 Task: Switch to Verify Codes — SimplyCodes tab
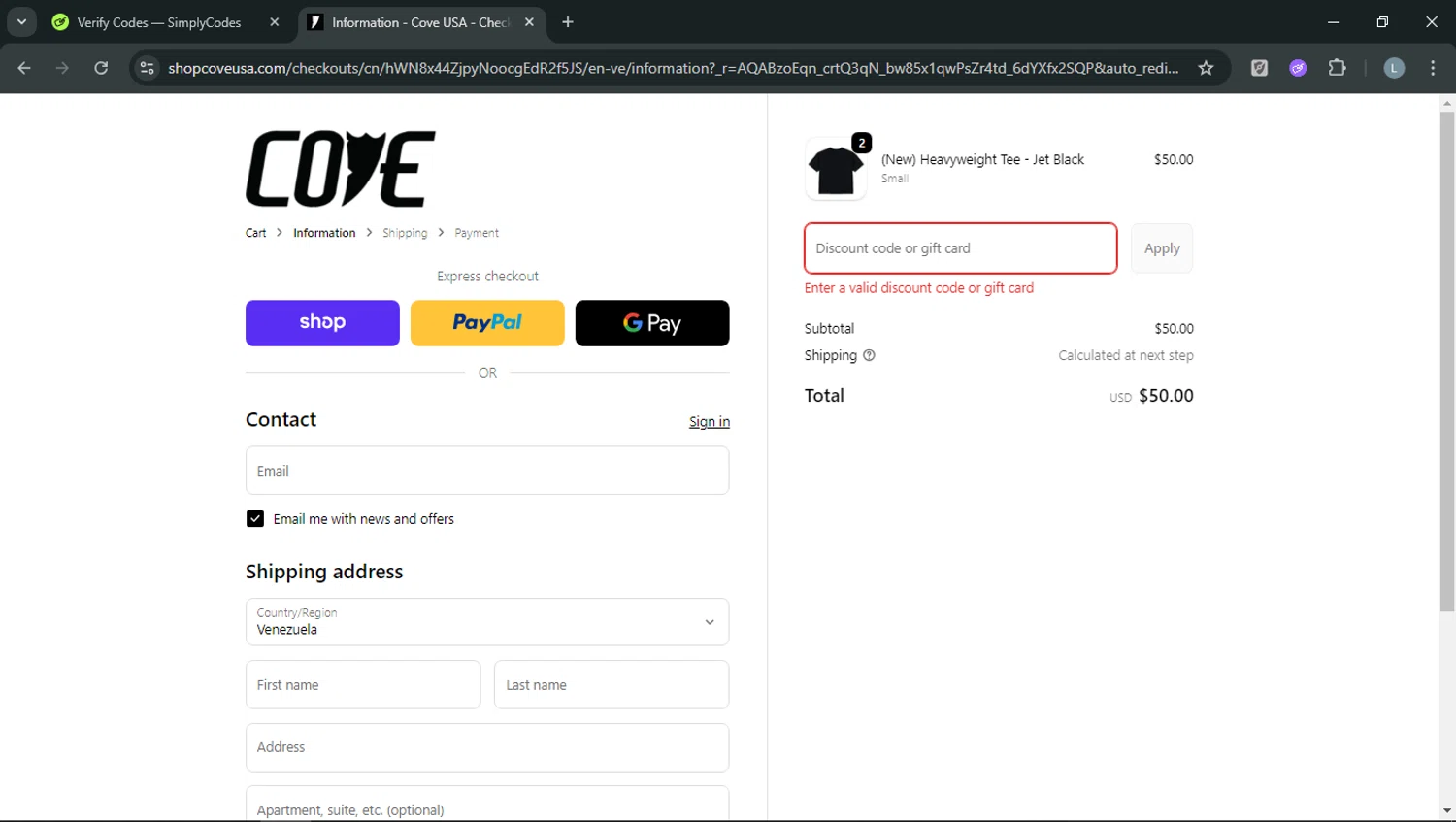point(158,22)
